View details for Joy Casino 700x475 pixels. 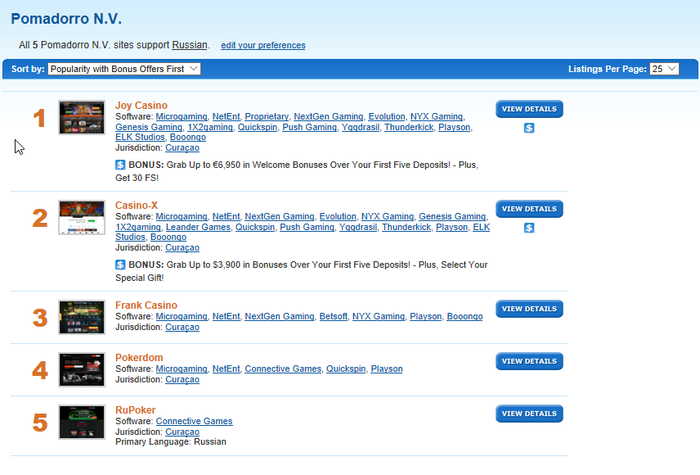tap(529, 109)
